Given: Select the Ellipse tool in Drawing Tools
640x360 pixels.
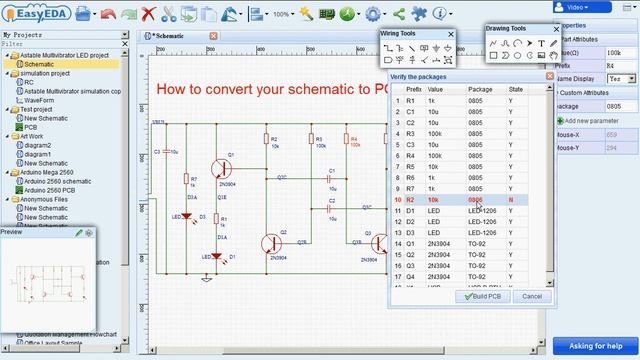Looking at the screenshot, I should pyautogui.click(x=517, y=55).
